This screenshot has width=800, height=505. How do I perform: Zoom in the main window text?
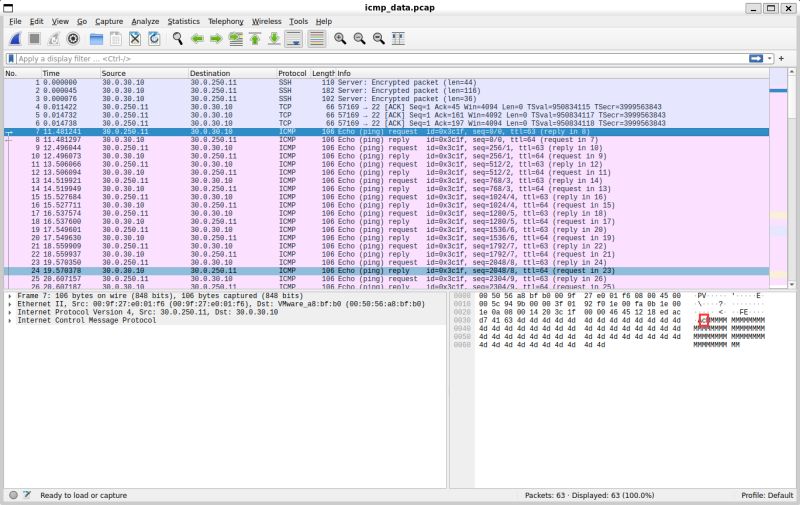[340, 39]
